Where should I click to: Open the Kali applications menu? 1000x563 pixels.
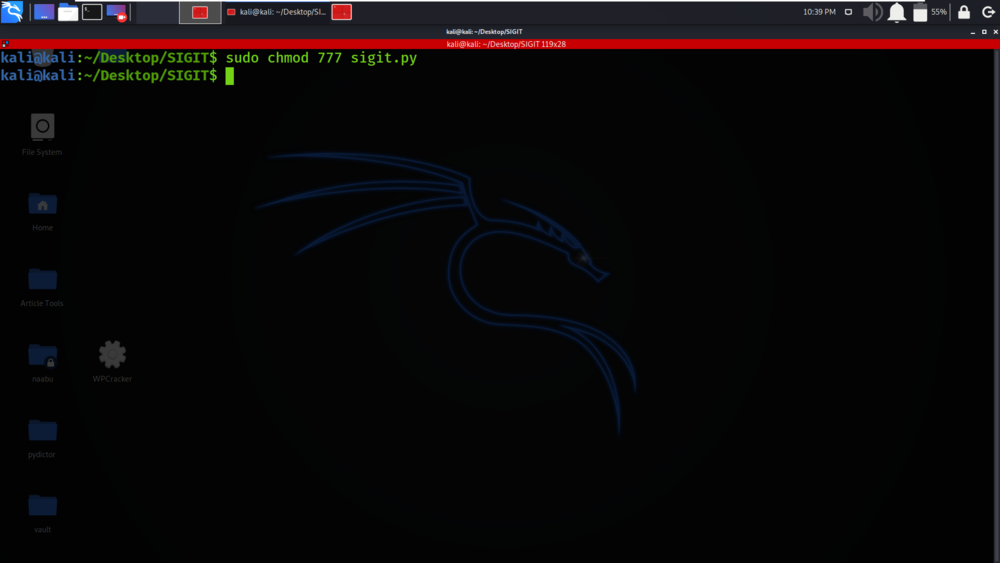(12, 11)
